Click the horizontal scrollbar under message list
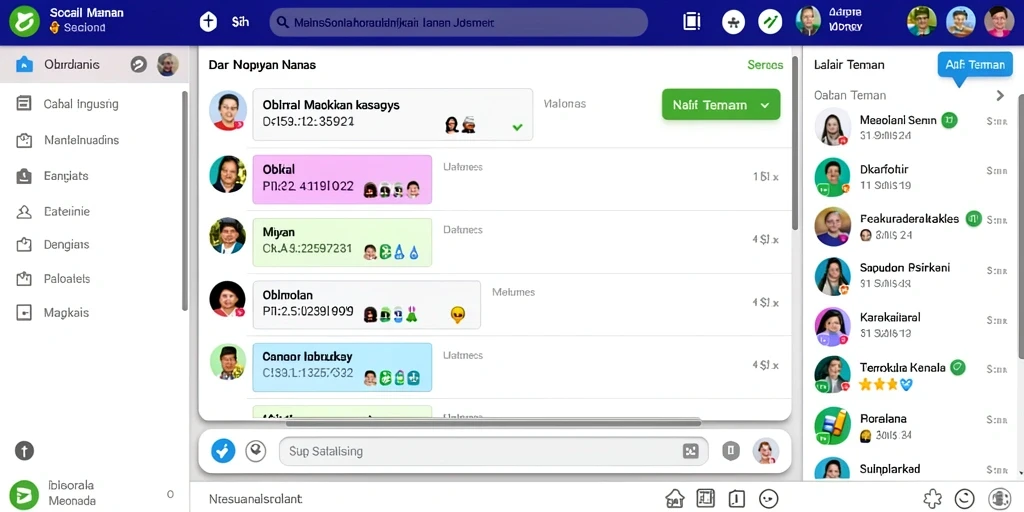Image resolution: width=1024 pixels, height=512 pixels. coord(493,423)
